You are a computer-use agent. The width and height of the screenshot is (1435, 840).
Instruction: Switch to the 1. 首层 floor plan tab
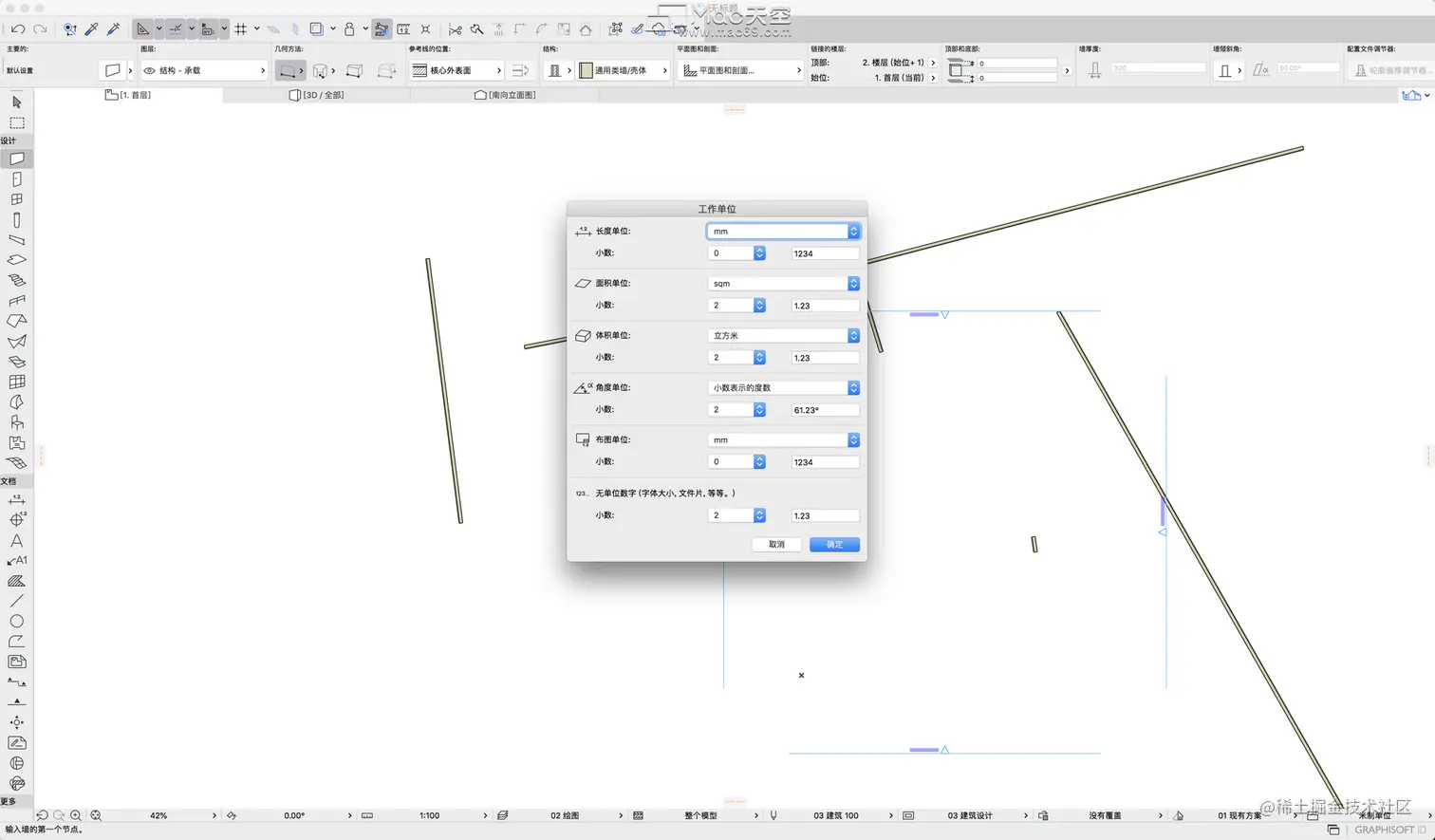coord(128,95)
